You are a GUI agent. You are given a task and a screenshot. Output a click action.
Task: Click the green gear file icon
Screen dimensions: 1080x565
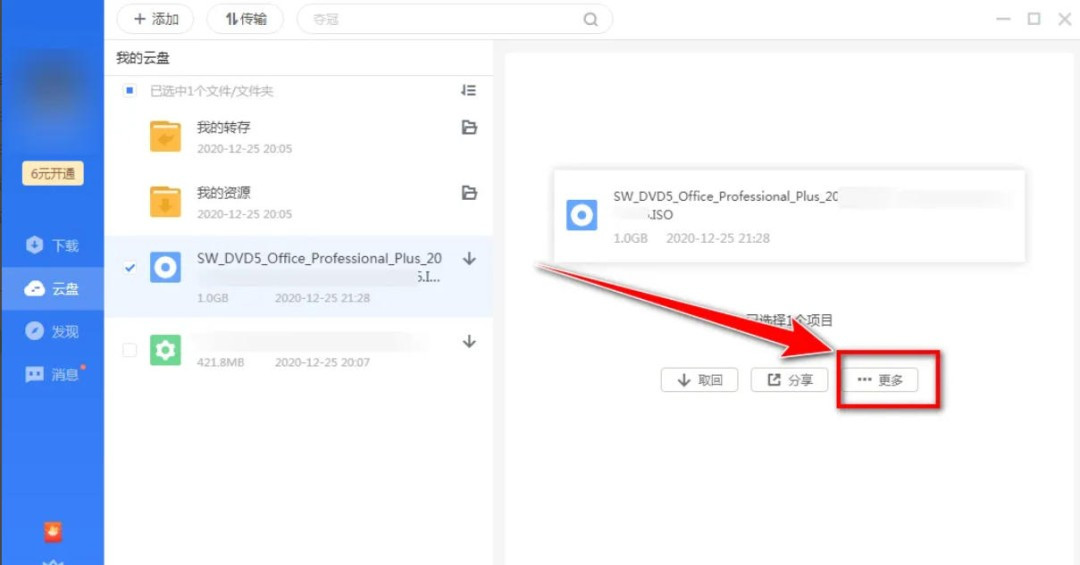pyautogui.click(x=165, y=350)
